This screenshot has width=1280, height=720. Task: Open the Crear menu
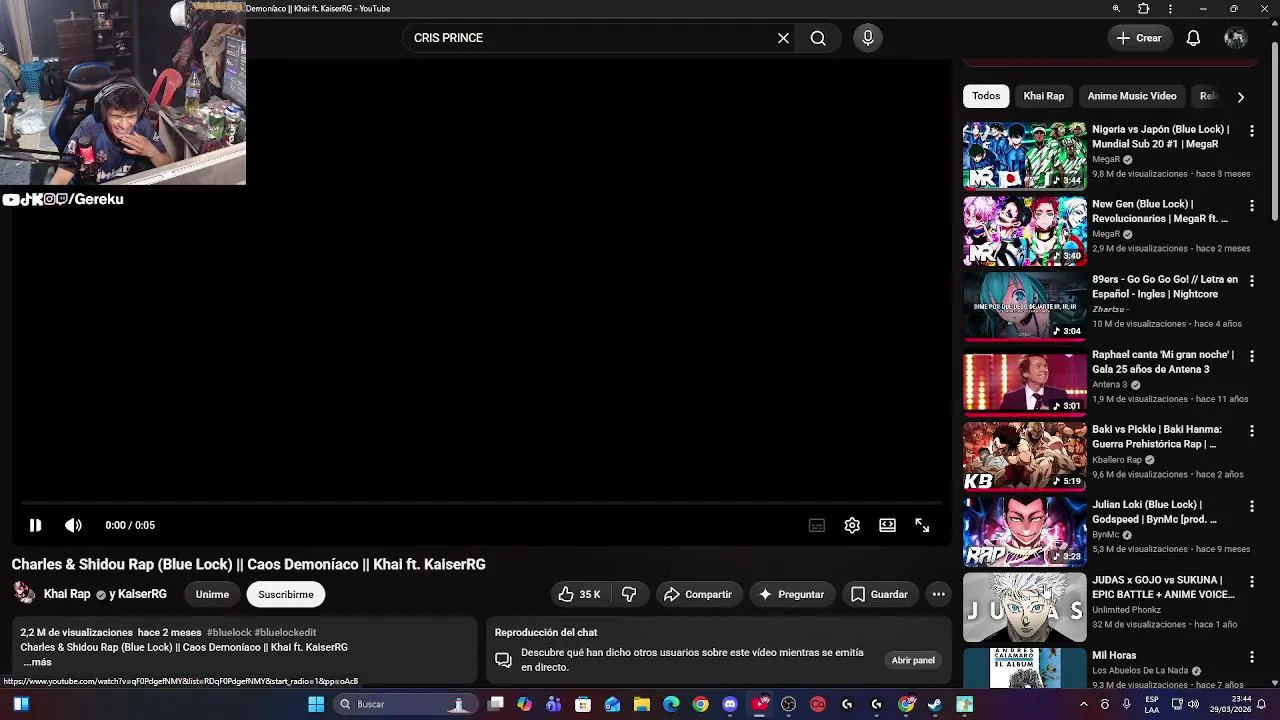click(x=1139, y=38)
